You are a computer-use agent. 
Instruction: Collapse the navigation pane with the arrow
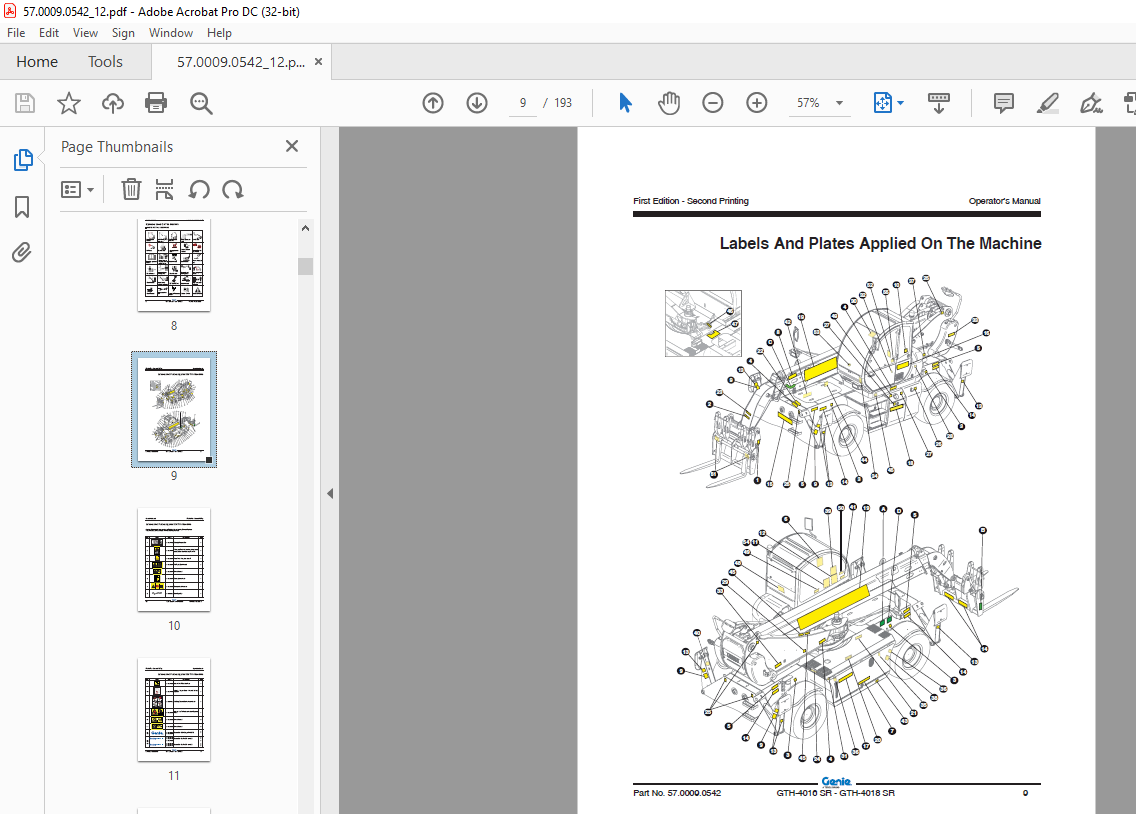coord(330,493)
